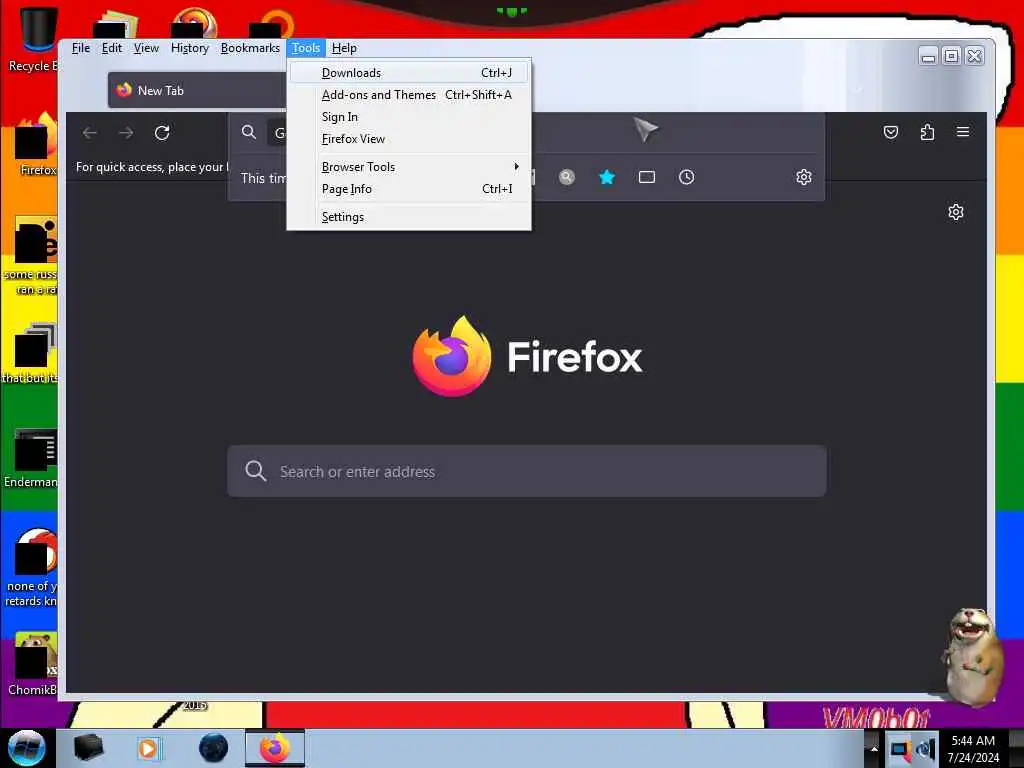Click the Back navigation arrow
The image size is (1024, 768).
pos(90,133)
